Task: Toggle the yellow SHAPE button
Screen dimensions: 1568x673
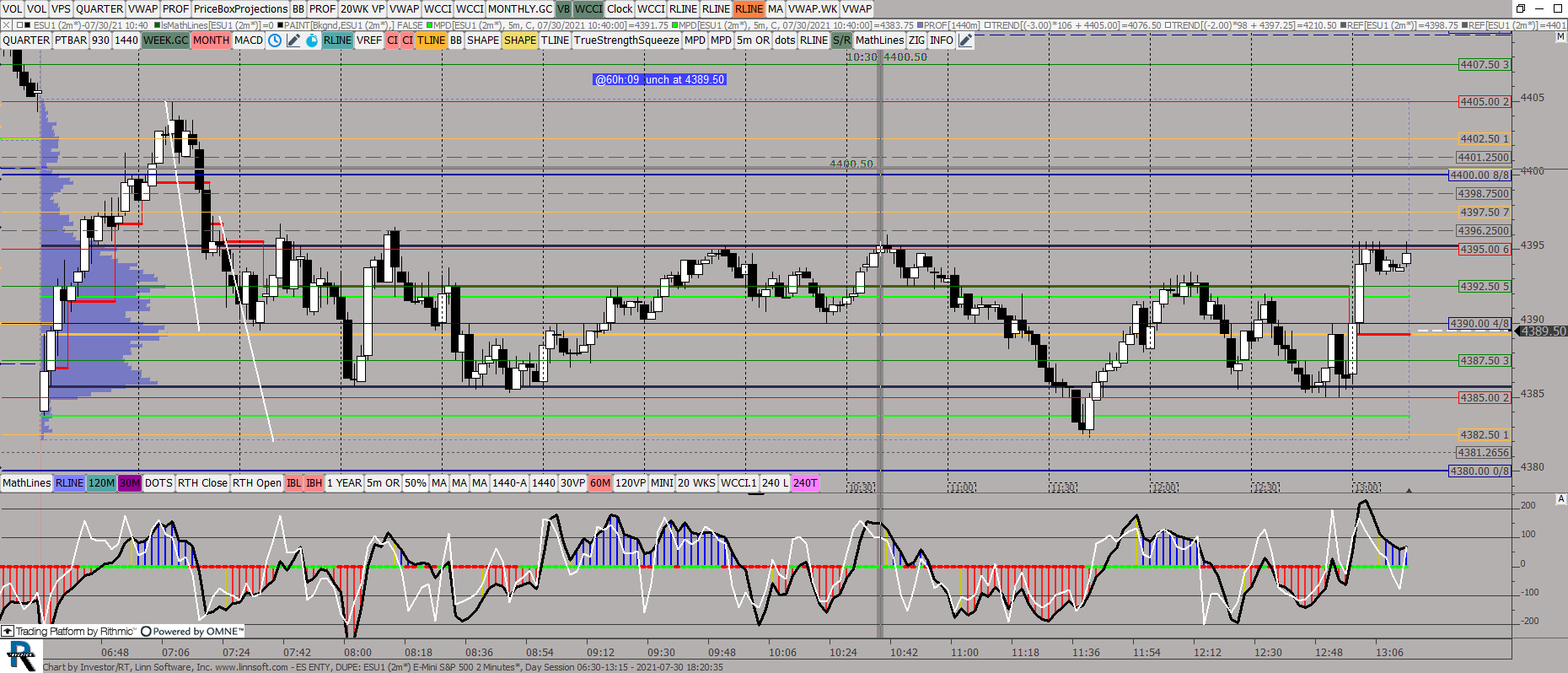Action: (x=520, y=40)
